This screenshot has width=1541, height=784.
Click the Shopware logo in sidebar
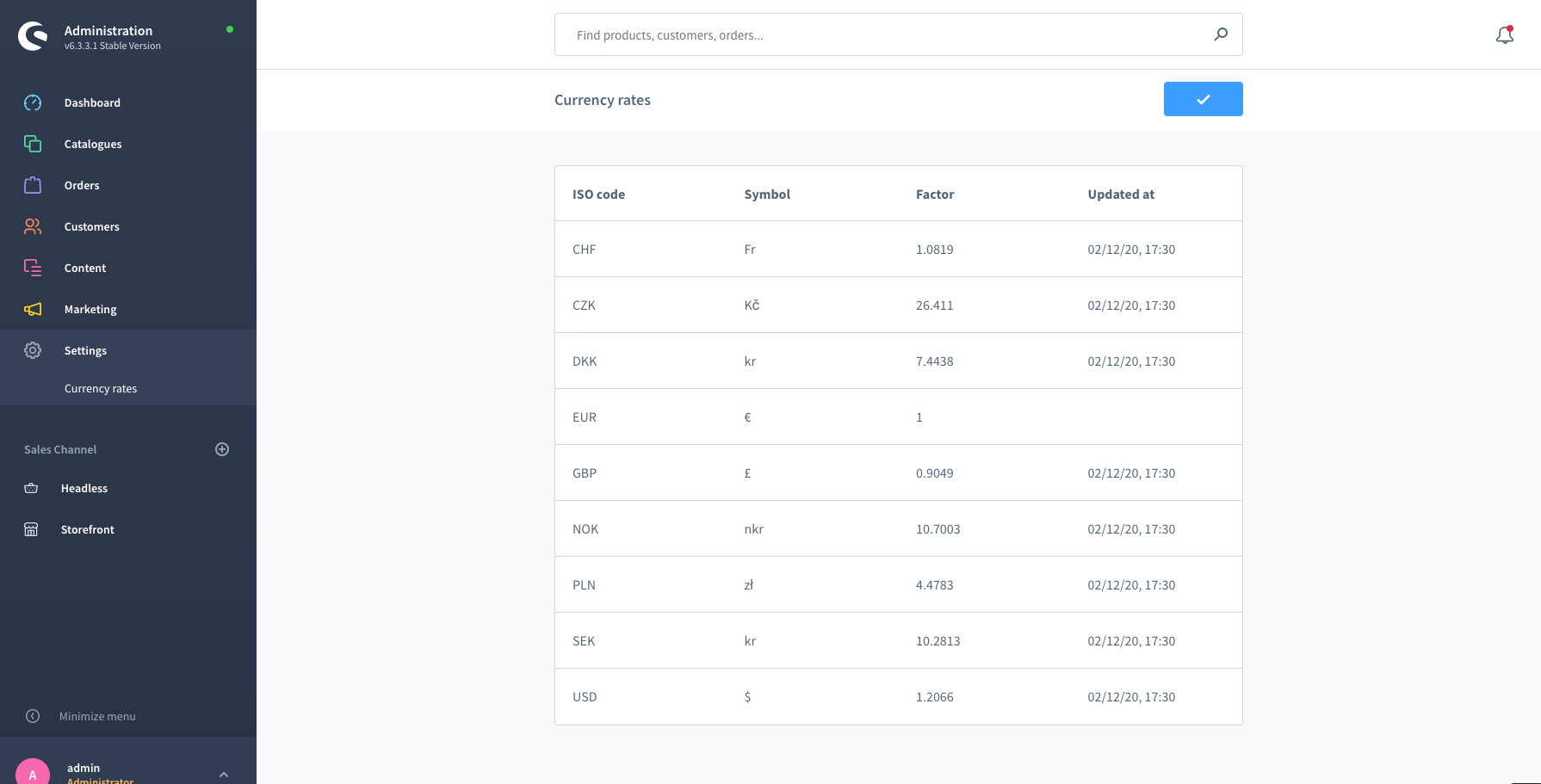(x=33, y=36)
